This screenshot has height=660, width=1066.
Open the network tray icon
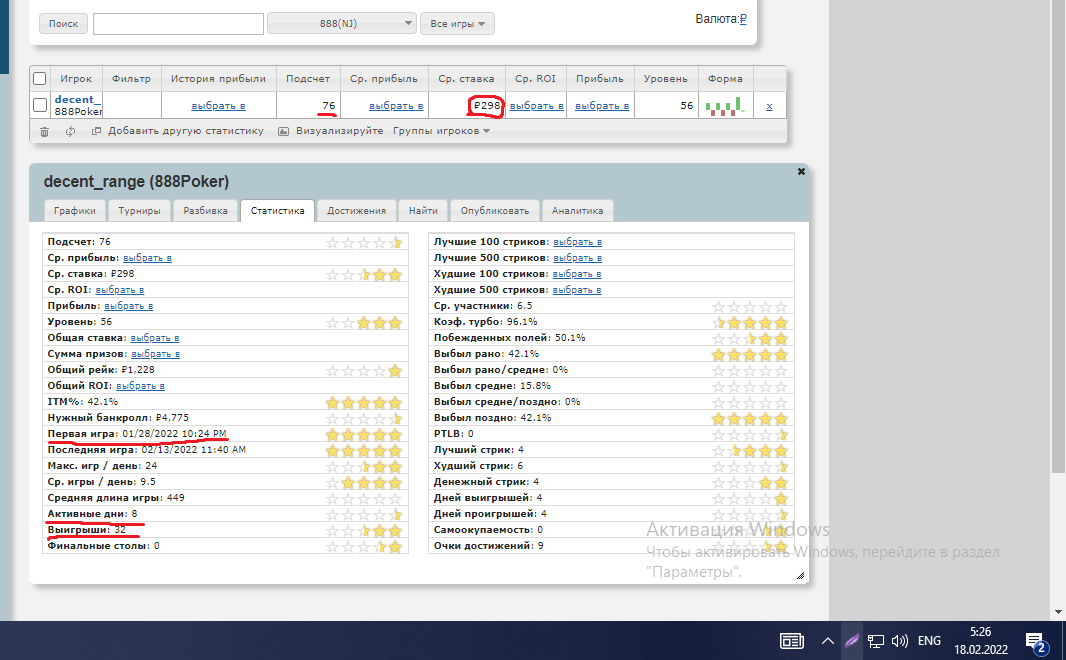(876, 640)
